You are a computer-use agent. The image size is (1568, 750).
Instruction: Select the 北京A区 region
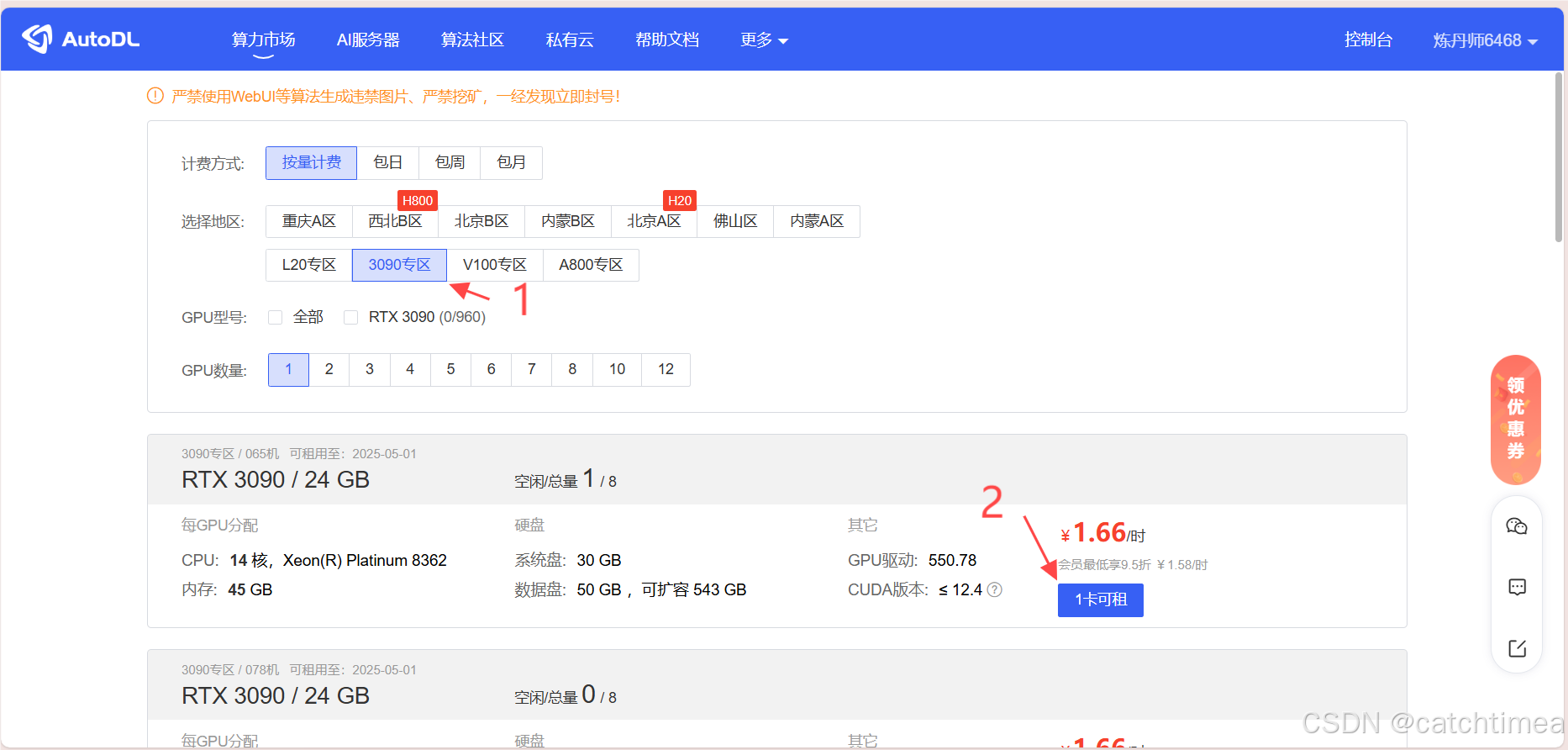pos(654,221)
